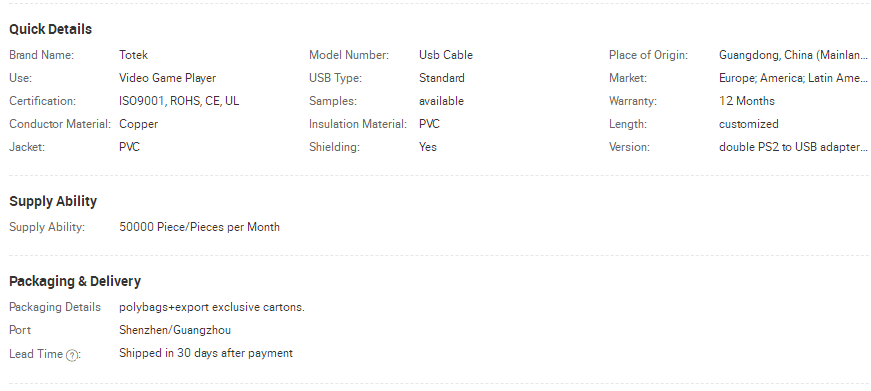The image size is (871, 391).
Task: Click the polybags+export exclusive cartons text
Action: tap(212, 307)
